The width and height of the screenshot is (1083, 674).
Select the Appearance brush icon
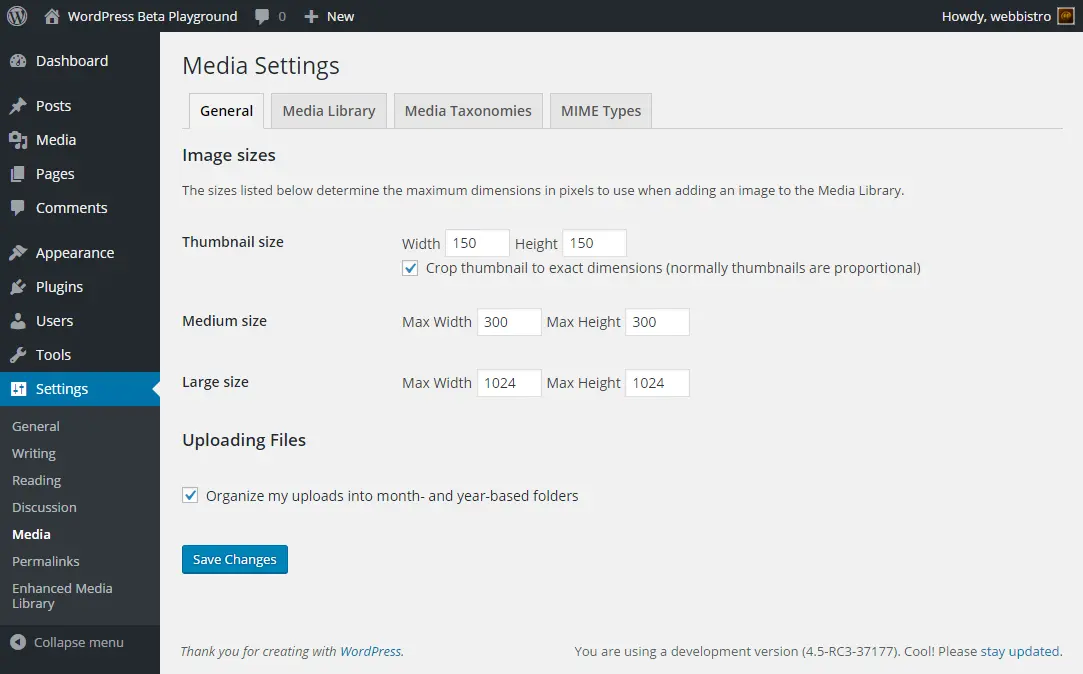(x=20, y=252)
